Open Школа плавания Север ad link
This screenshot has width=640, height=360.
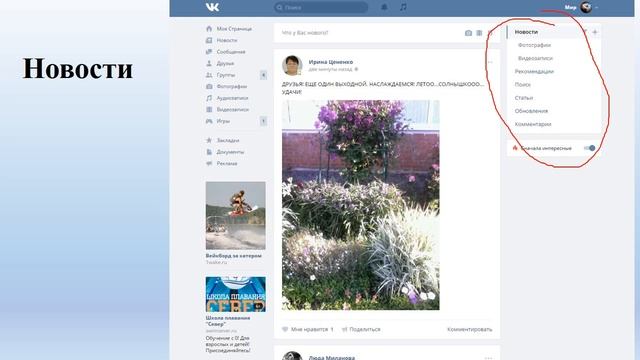[x=228, y=321]
